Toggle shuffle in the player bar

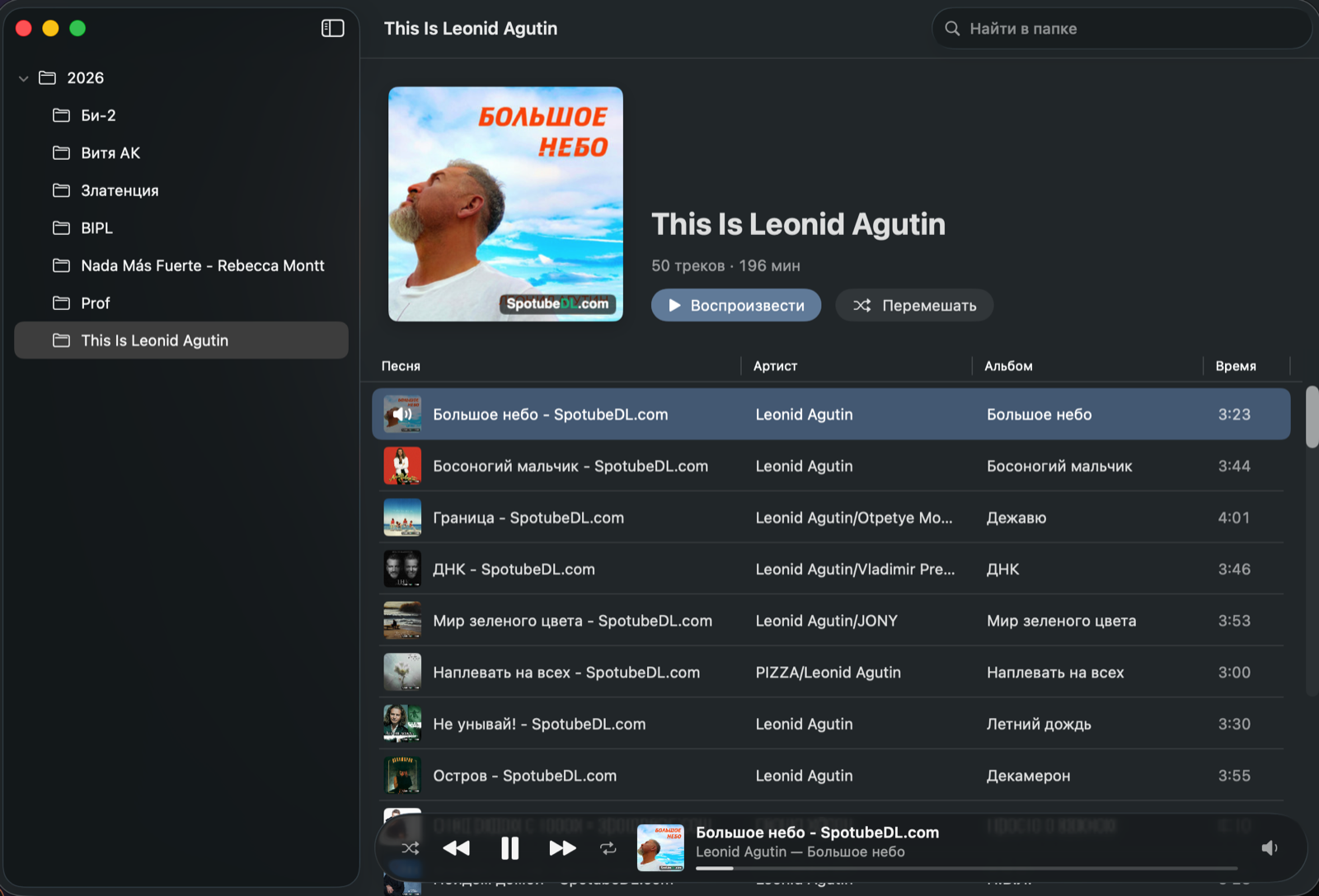click(410, 848)
